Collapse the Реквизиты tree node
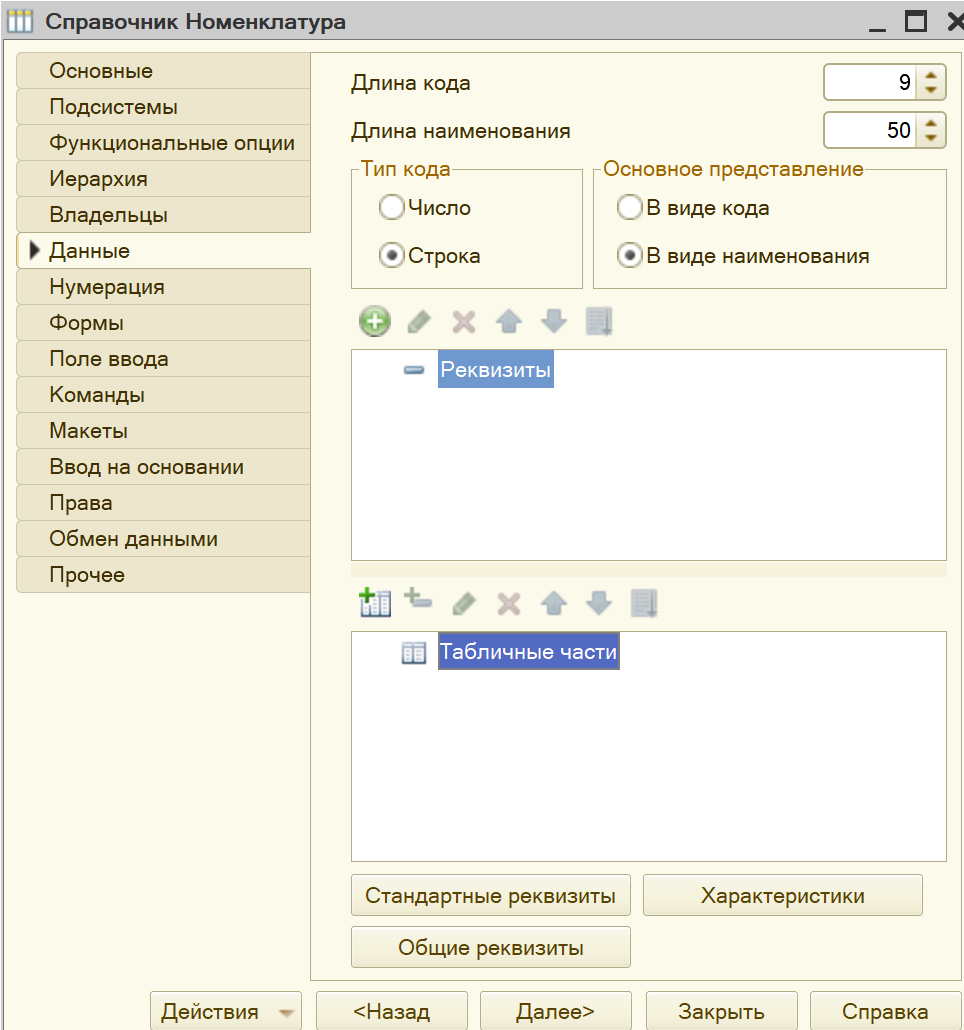The height and width of the screenshot is (1030, 964). 414,370
